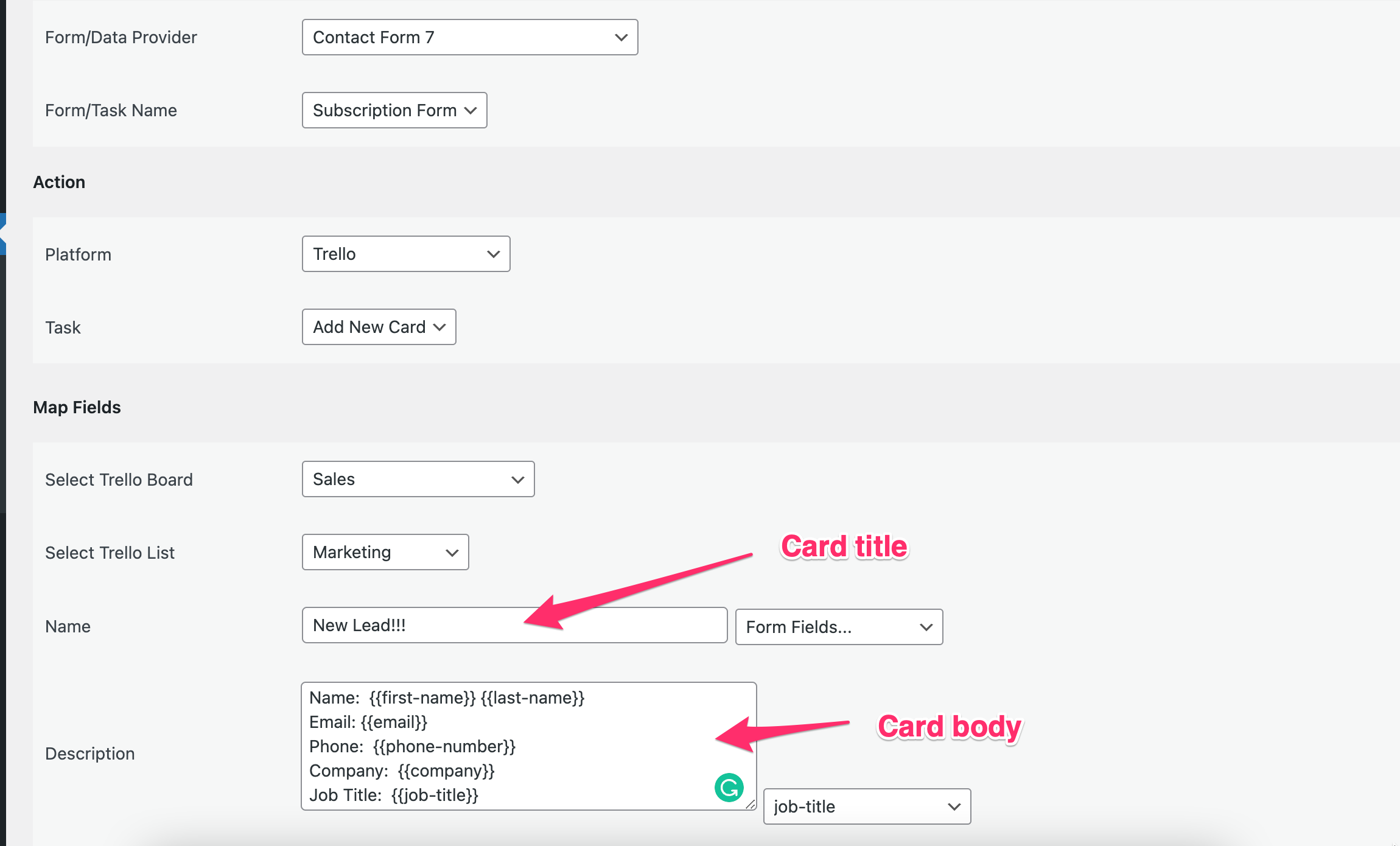This screenshot has height=846, width=1400.
Task: Select the {{first-name}} placeholder in description
Action: click(418, 697)
